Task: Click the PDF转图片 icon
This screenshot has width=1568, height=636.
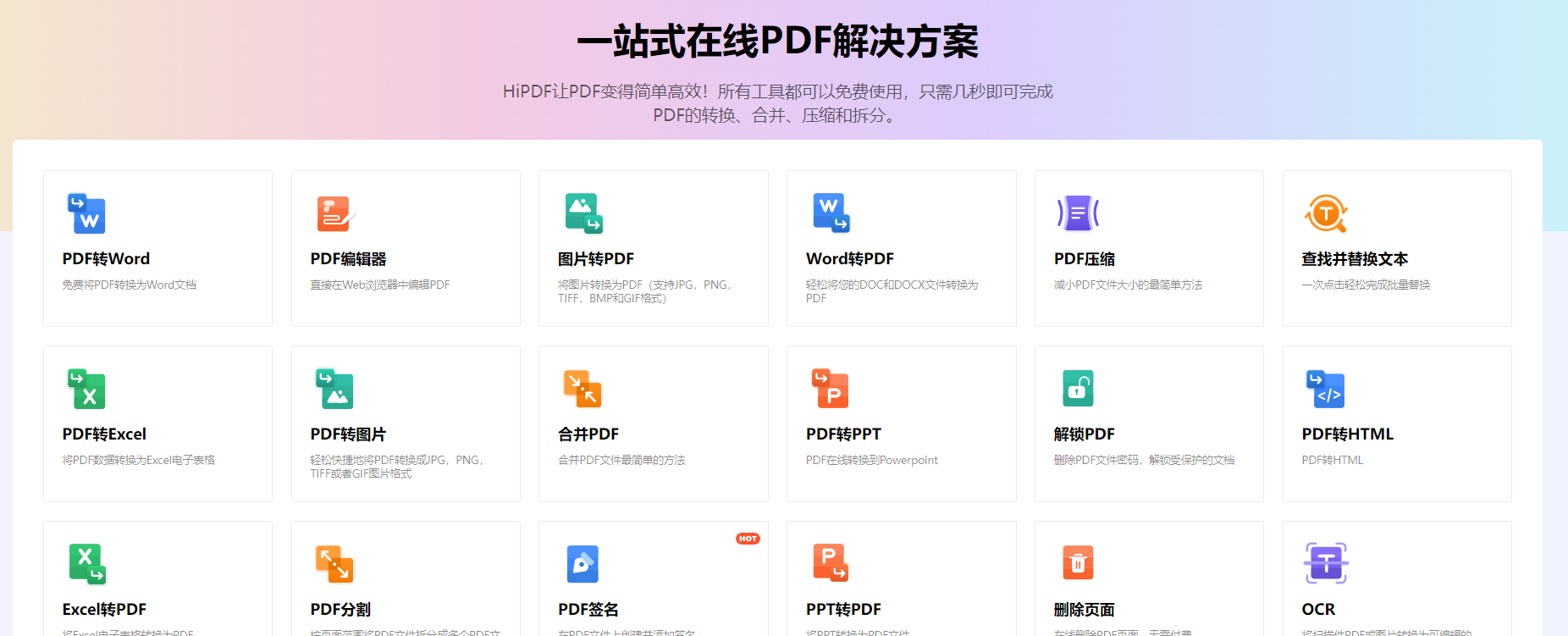Action: click(334, 389)
